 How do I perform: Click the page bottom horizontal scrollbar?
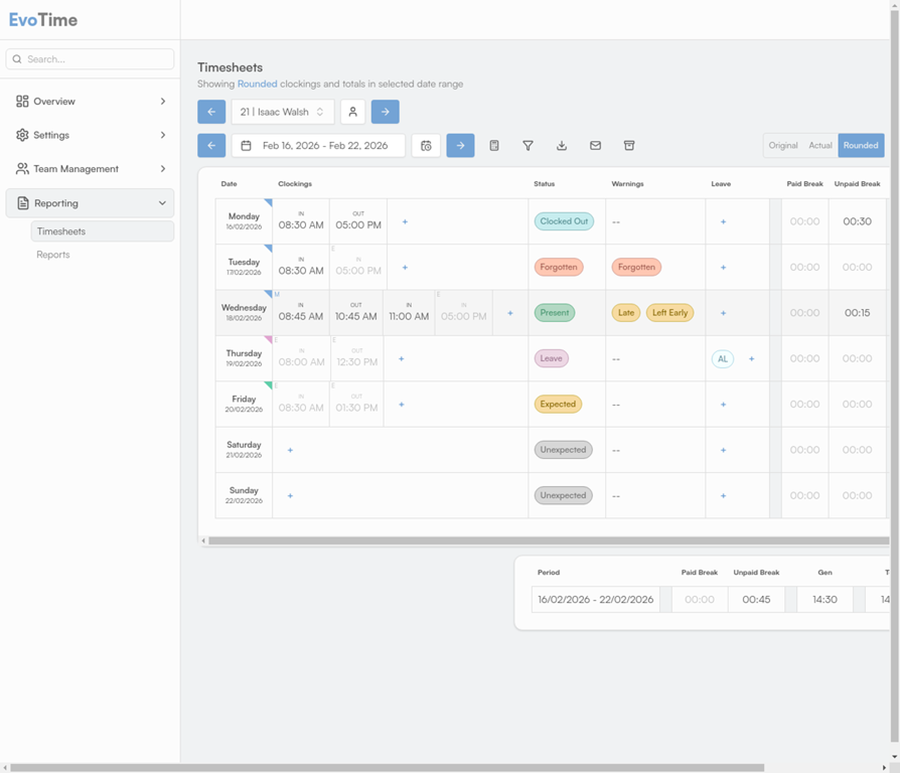point(387,768)
